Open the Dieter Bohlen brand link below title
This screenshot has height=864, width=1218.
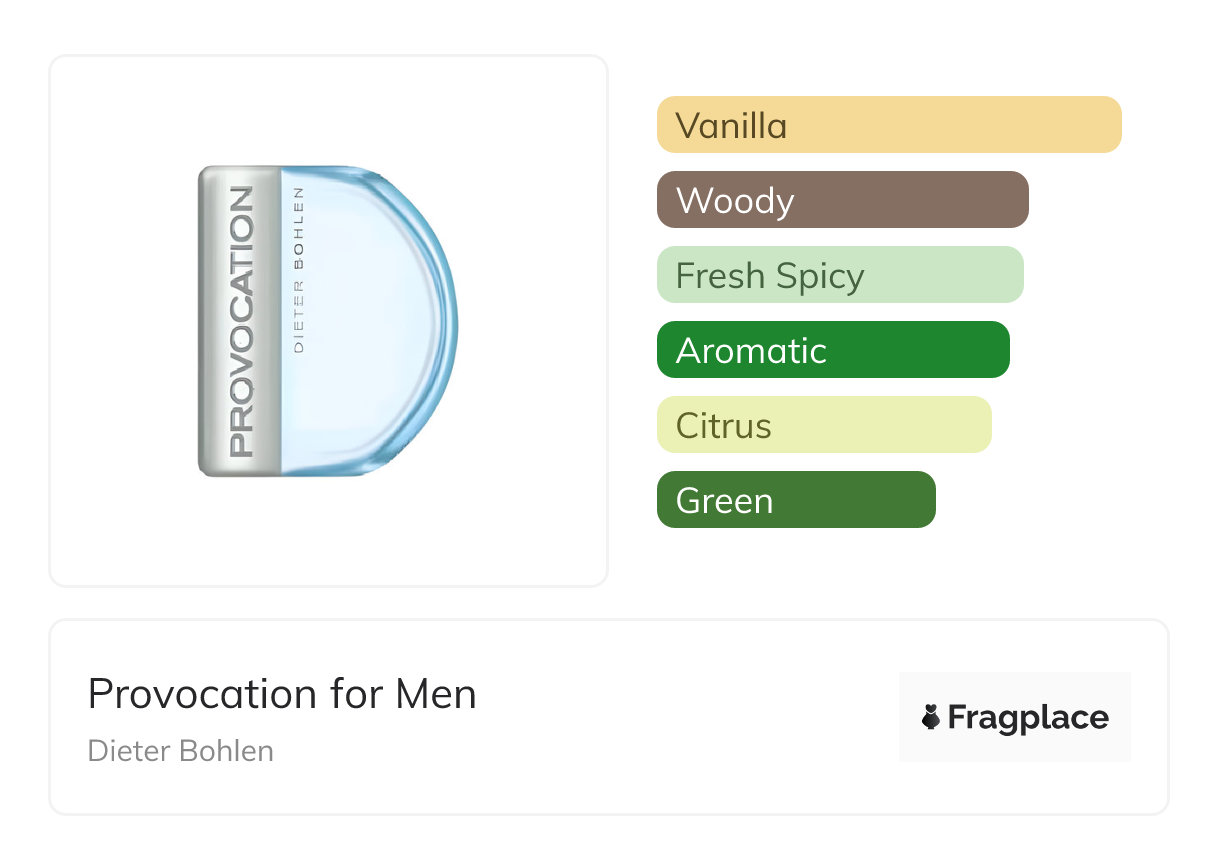tap(180, 751)
